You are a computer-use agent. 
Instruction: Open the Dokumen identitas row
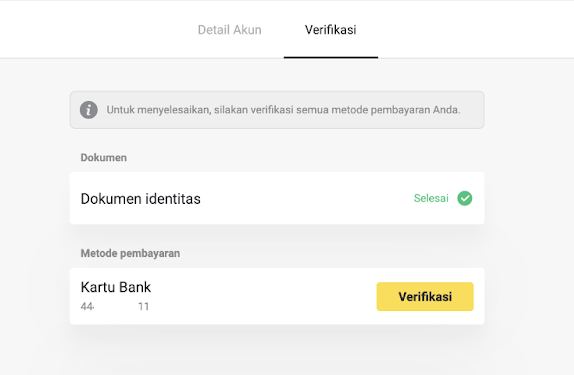[277, 198]
